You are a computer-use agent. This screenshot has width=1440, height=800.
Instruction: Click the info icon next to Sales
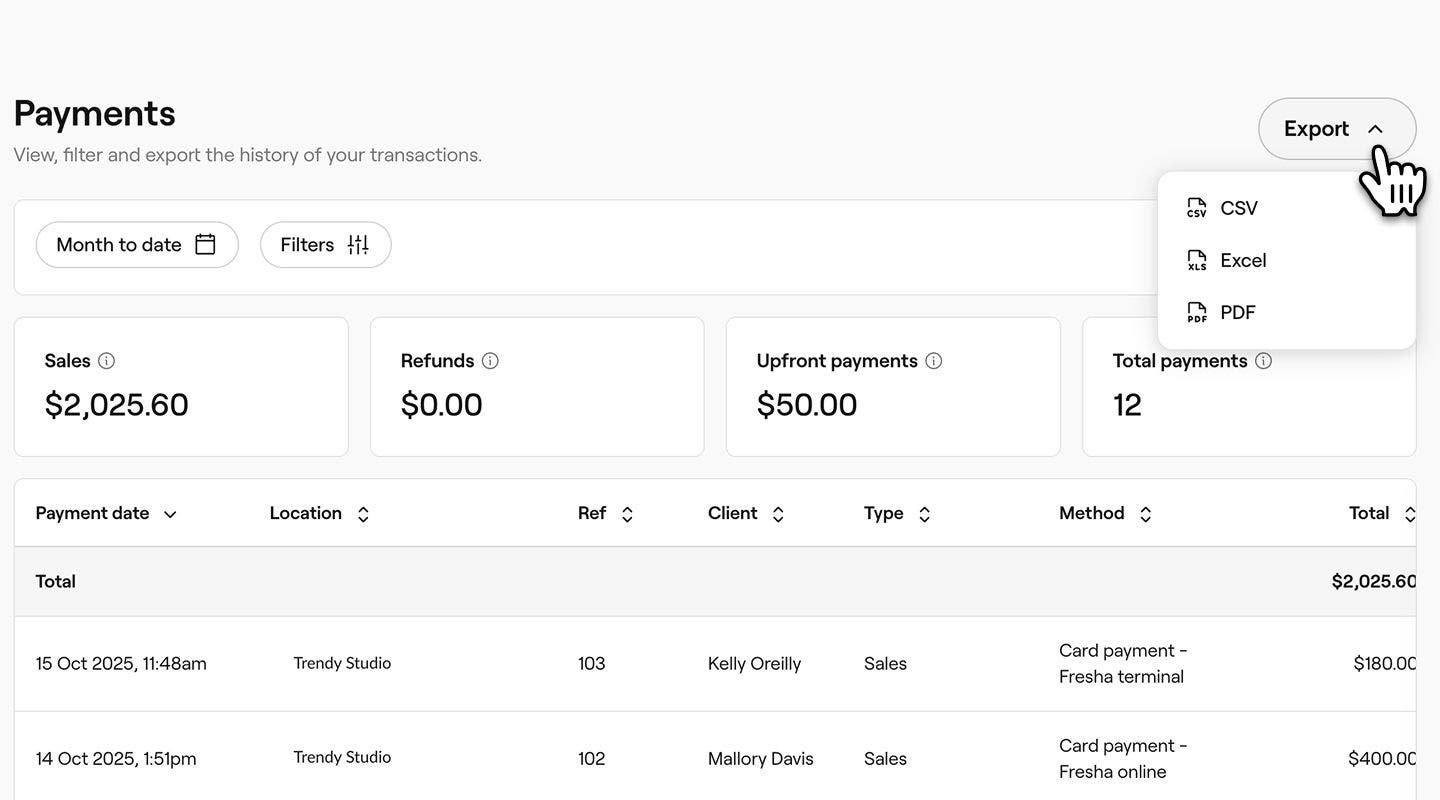106,361
